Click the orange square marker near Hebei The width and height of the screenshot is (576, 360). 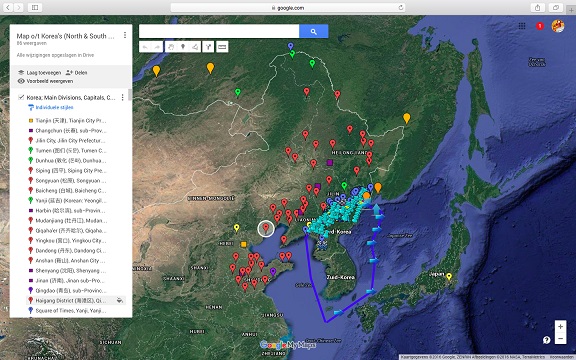[243, 244]
